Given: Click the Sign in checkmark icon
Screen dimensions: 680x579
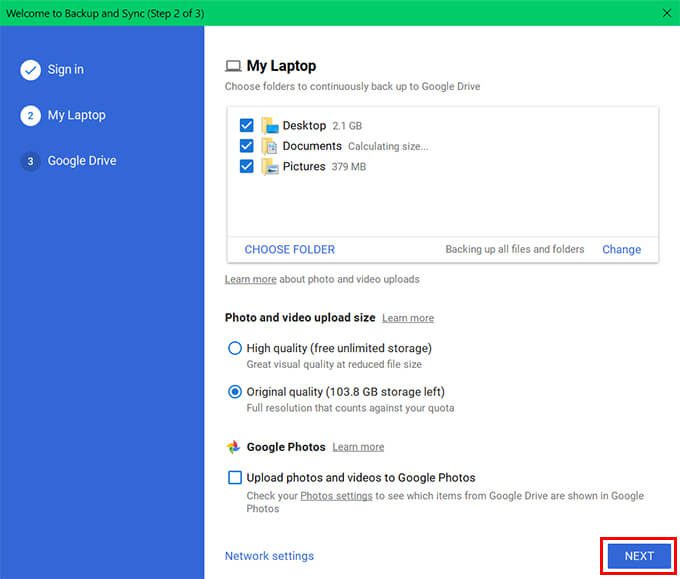Looking at the screenshot, I should coord(30,70).
